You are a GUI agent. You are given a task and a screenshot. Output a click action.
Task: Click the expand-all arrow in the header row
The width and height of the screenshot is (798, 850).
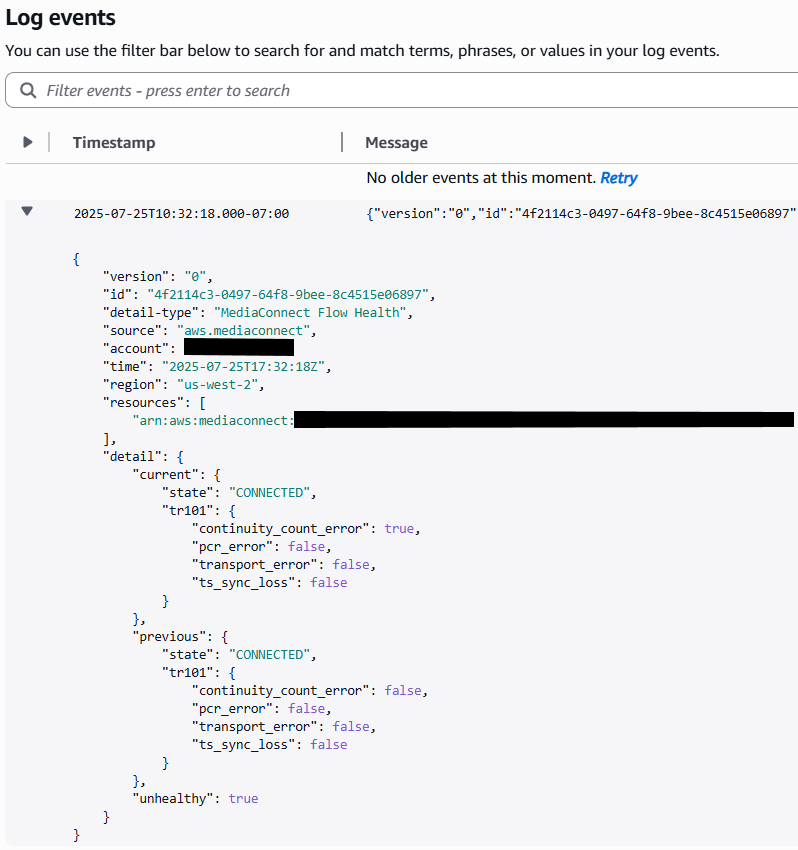coord(27,141)
